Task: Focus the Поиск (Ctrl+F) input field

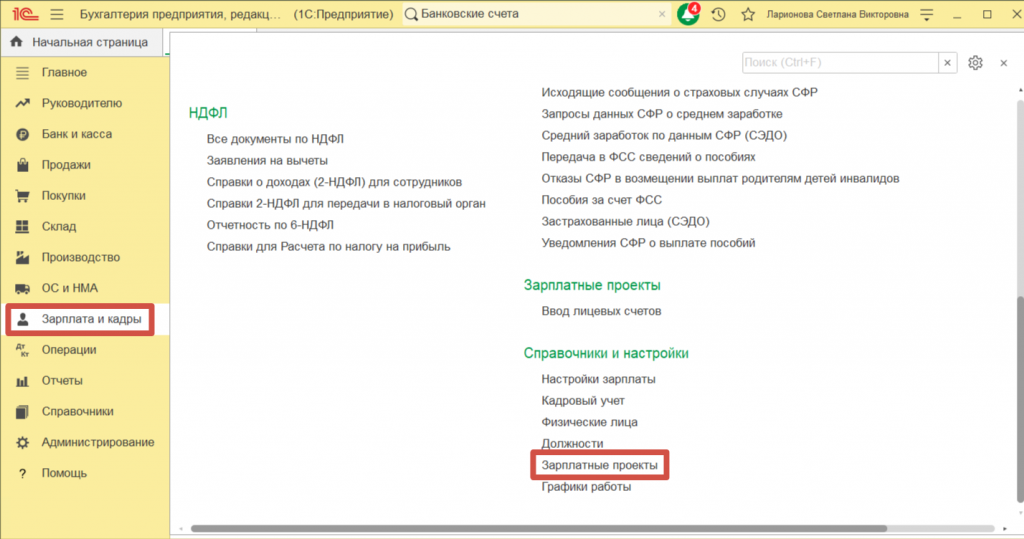Action: pyautogui.click(x=840, y=63)
